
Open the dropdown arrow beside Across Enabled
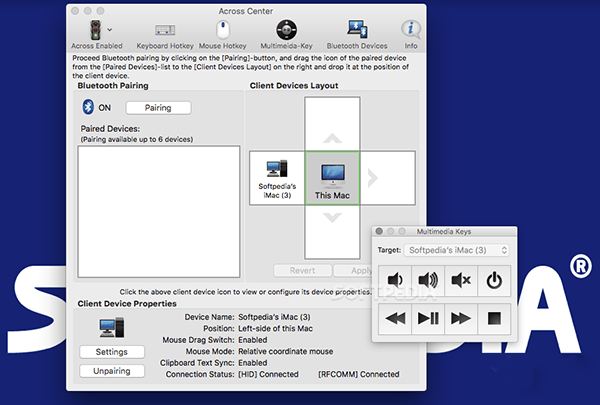point(109,29)
